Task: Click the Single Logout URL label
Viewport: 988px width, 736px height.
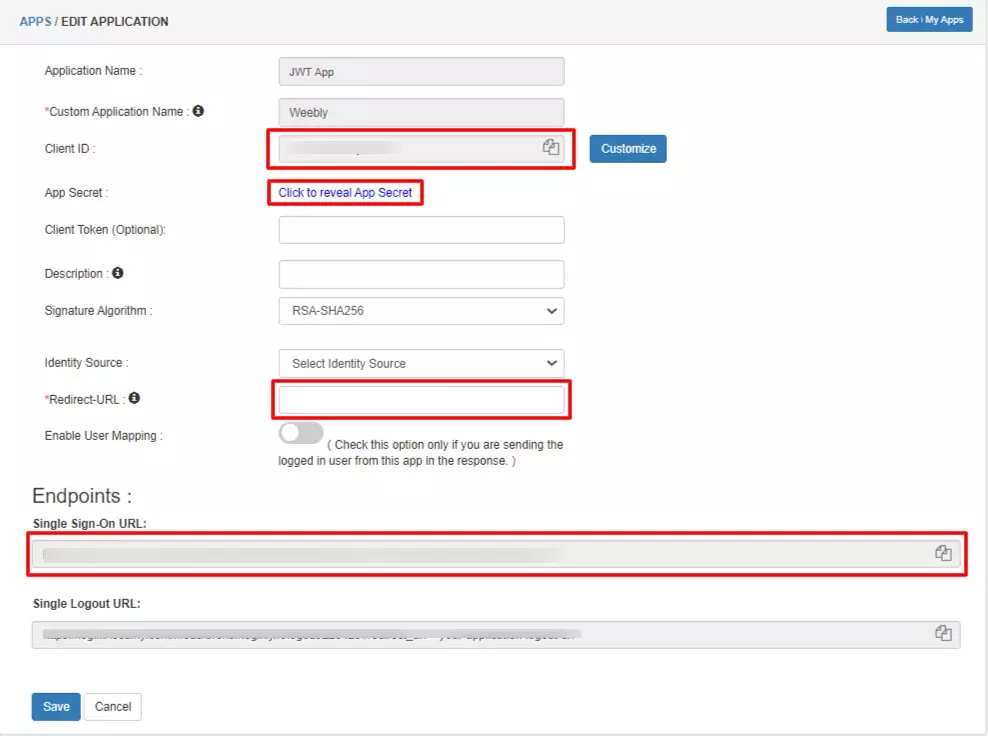Action: tap(86, 604)
